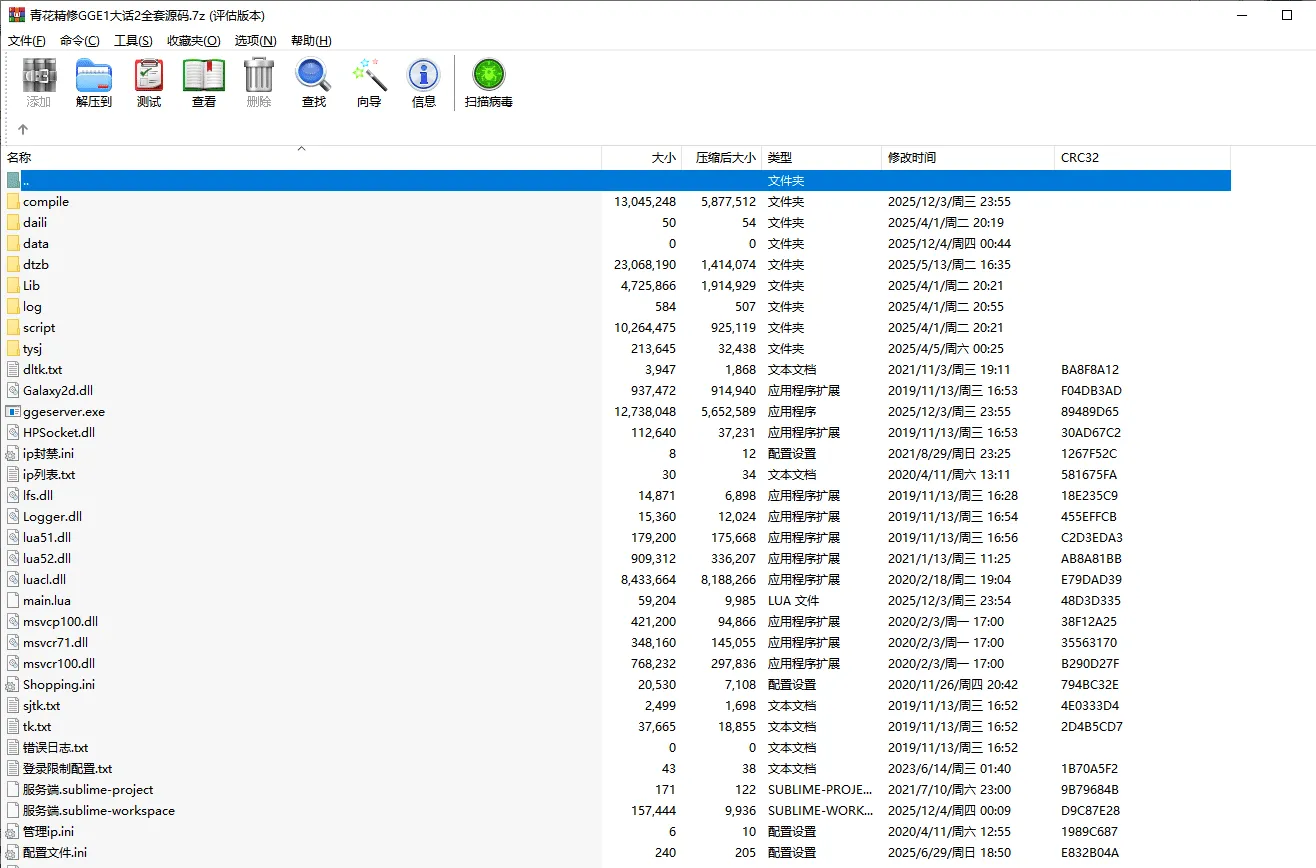Screen dimensions: 1316x868
Task: Open the 向导 (Wizard) wand icon
Action: [369, 75]
